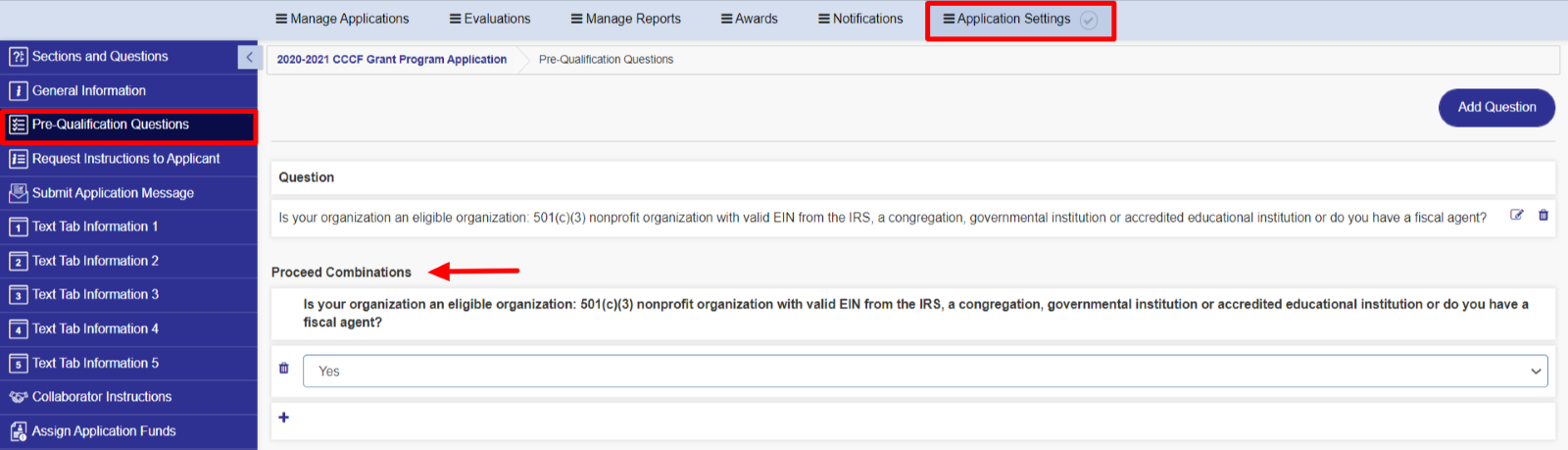This screenshot has height=450, width=1568.
Task: Open Text Tab Information 3
Action: point(95,295)
